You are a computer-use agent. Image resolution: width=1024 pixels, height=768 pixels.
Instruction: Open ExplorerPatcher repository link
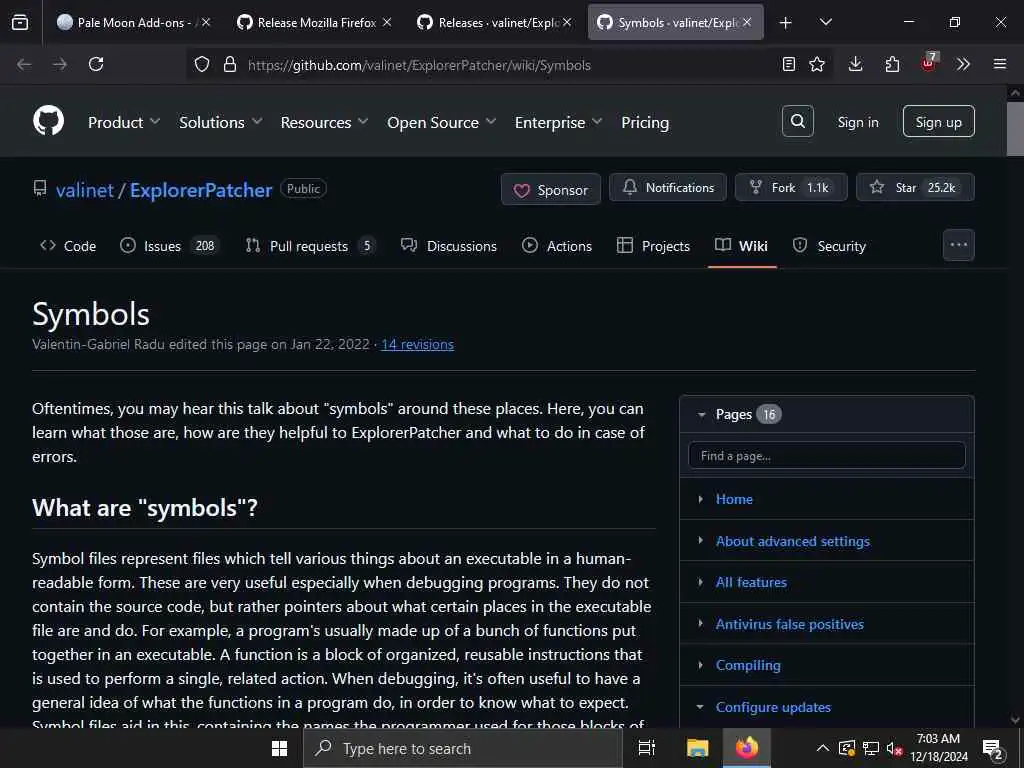pos(200,190)
